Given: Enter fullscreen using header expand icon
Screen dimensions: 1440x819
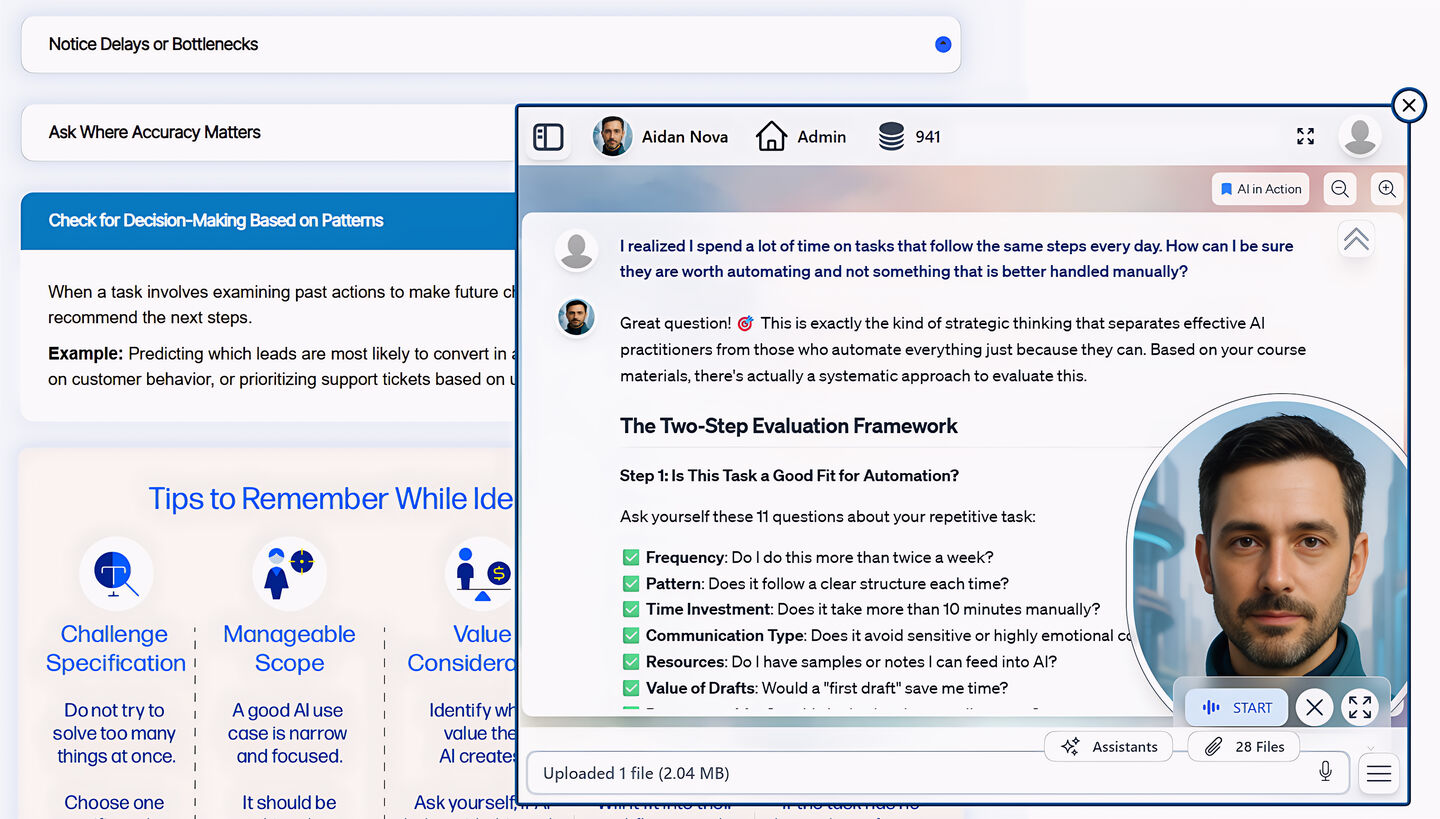Looking at the screenshot, I should [x=1305, y=137].
